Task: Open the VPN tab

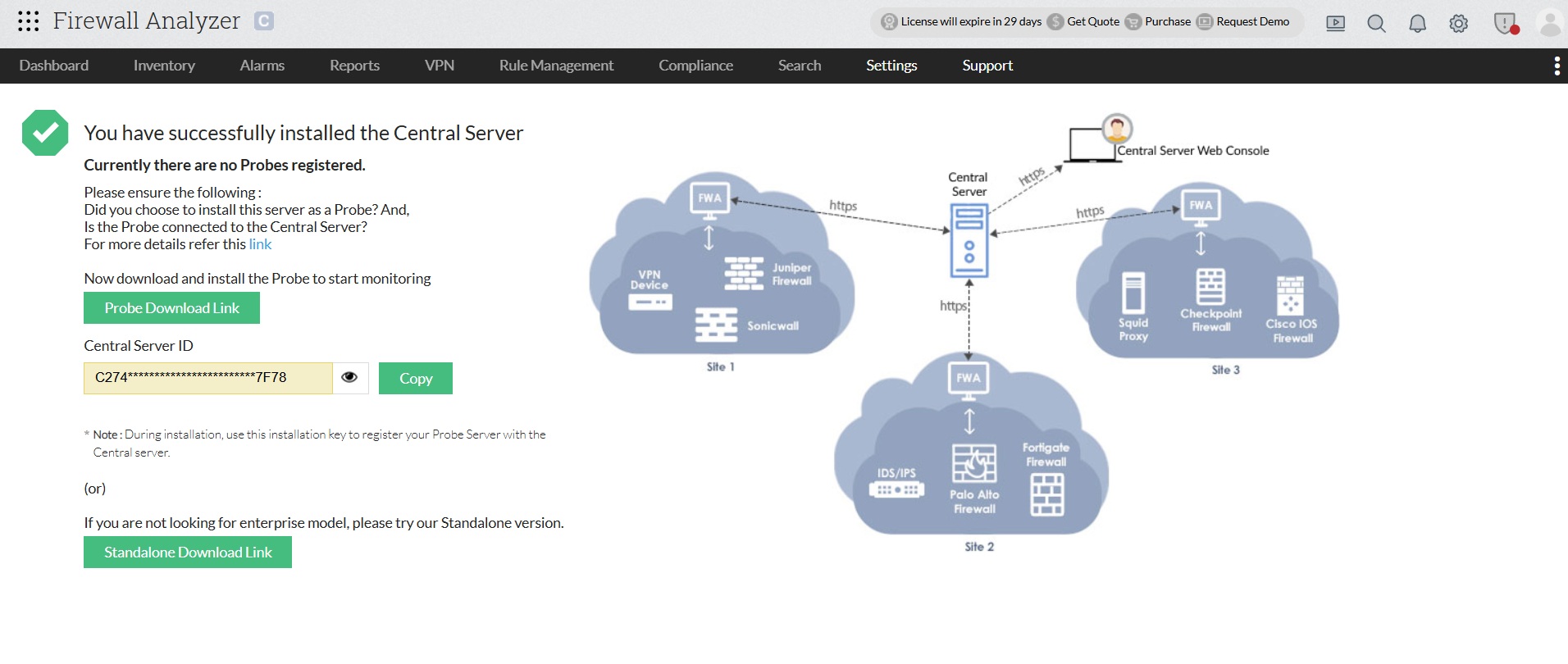Action: 440,66
